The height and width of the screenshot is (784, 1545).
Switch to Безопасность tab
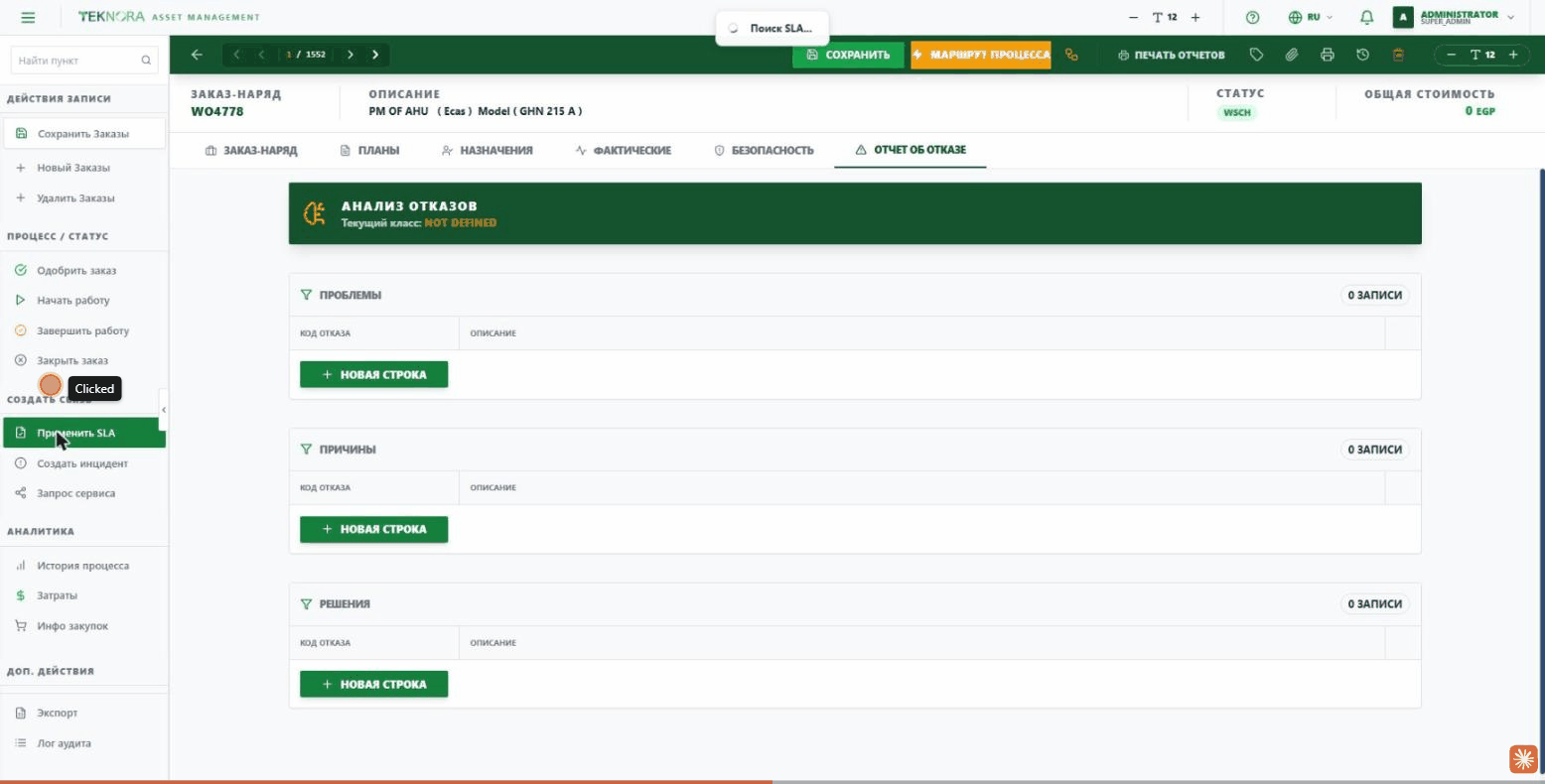click(x=764, y=150)
